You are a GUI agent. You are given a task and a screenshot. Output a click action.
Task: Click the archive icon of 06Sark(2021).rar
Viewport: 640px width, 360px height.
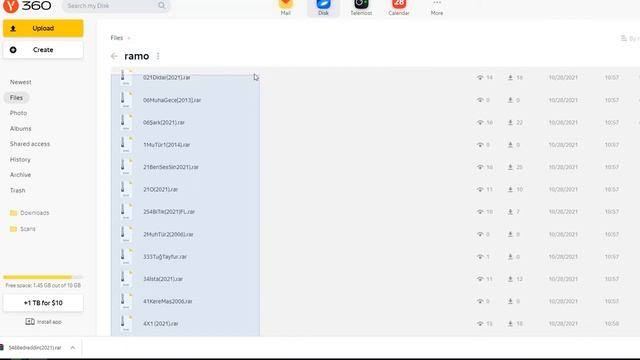[x=126, y=122]
